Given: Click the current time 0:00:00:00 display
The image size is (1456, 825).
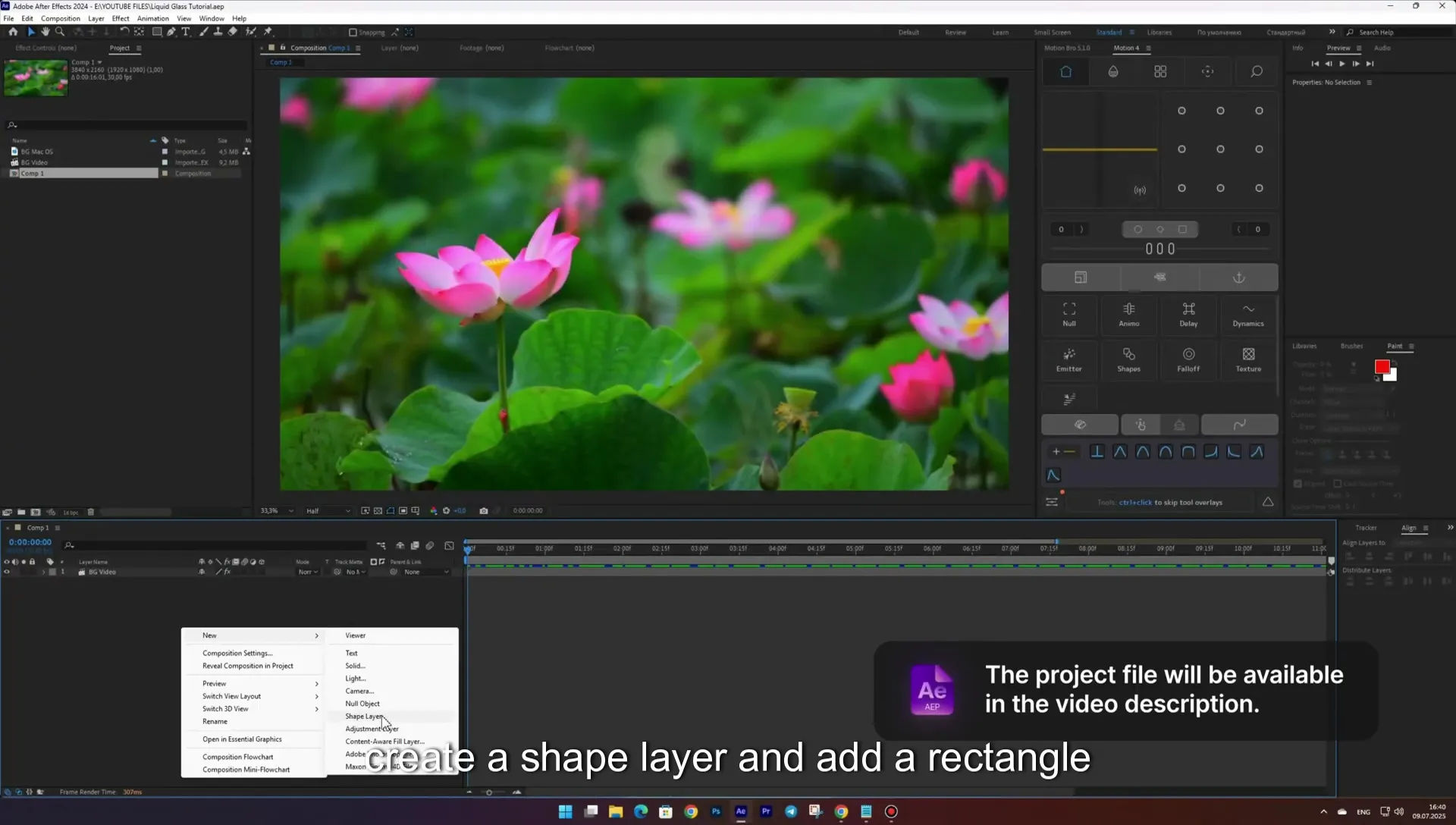Looking at the screenshot, I should pos(30,543).
